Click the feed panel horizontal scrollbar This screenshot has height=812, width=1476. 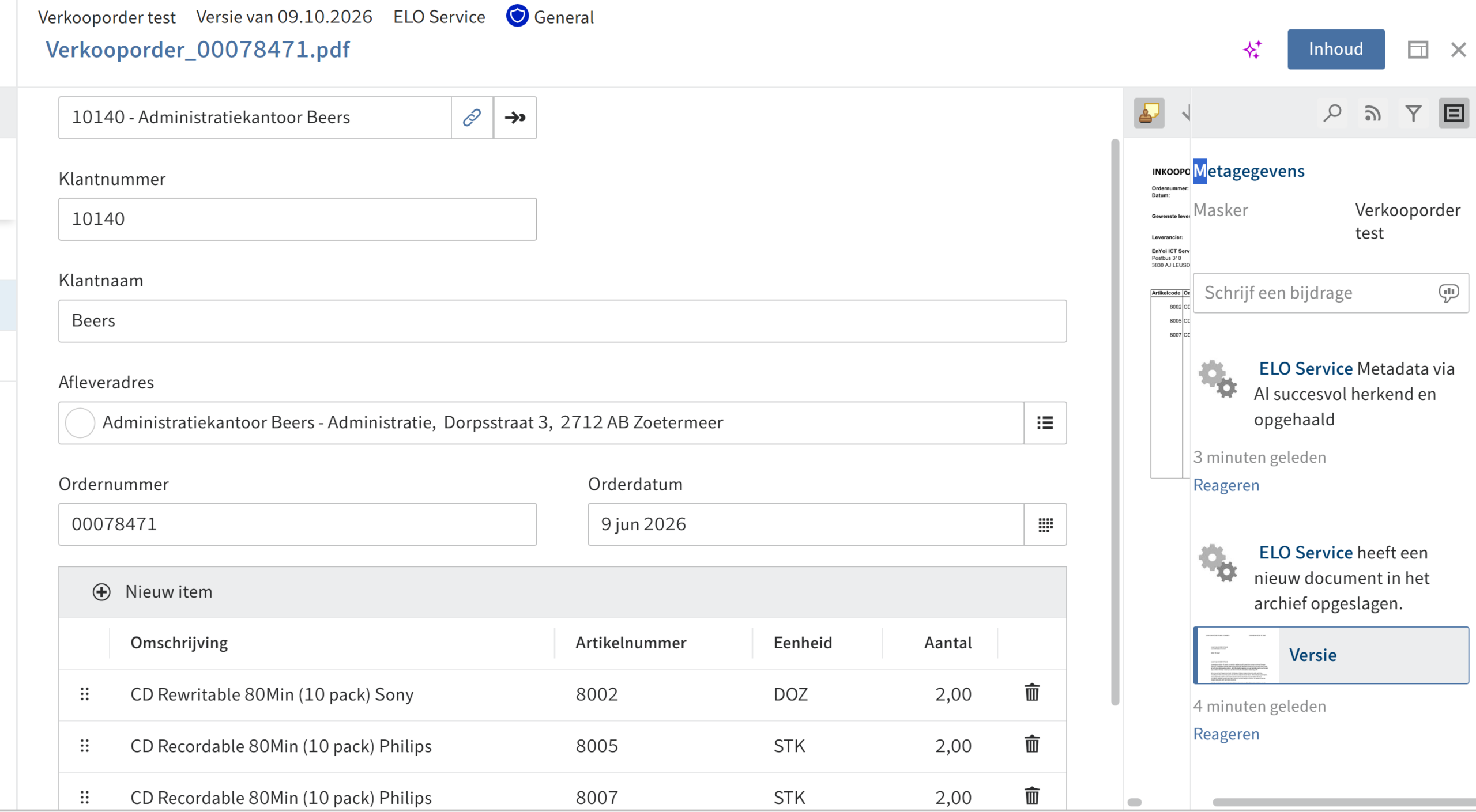coord(1343,802)
